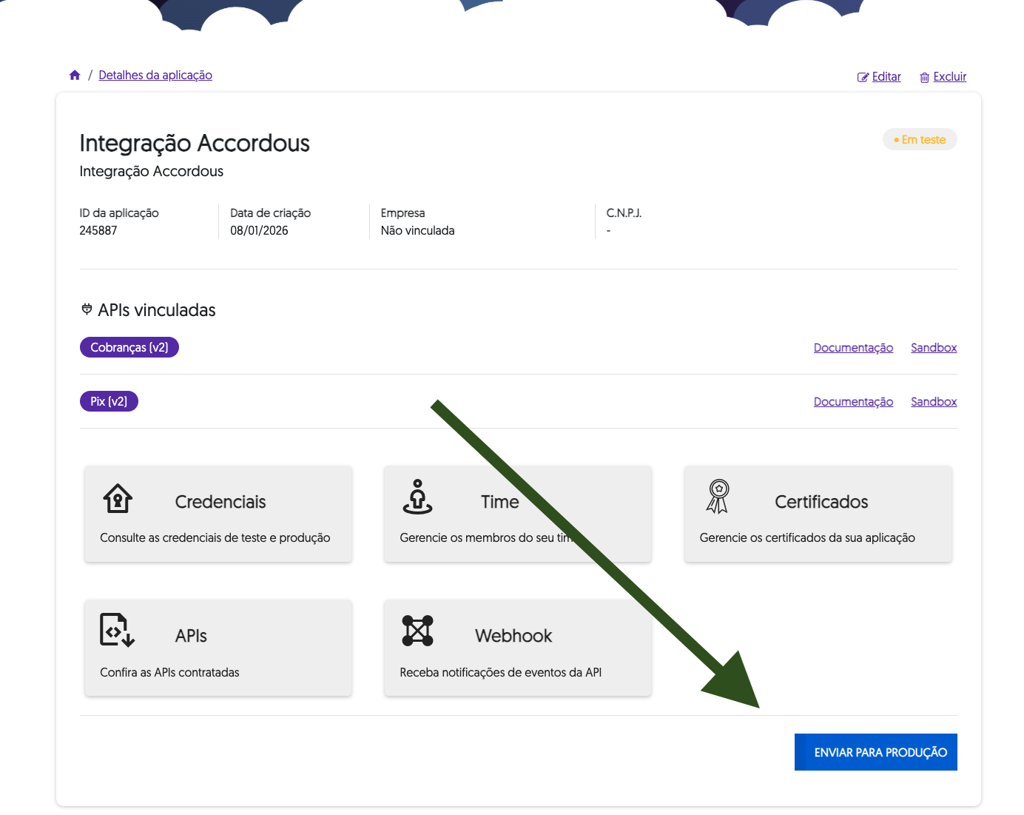This screenshot has height=815, width=1024.
Task: Click 'Confira as APIs contratadas' text
Action: 169,672
